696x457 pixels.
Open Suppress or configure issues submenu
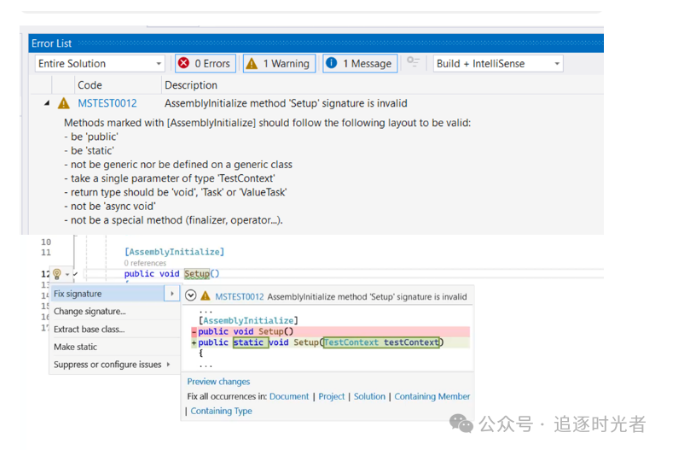112,365
